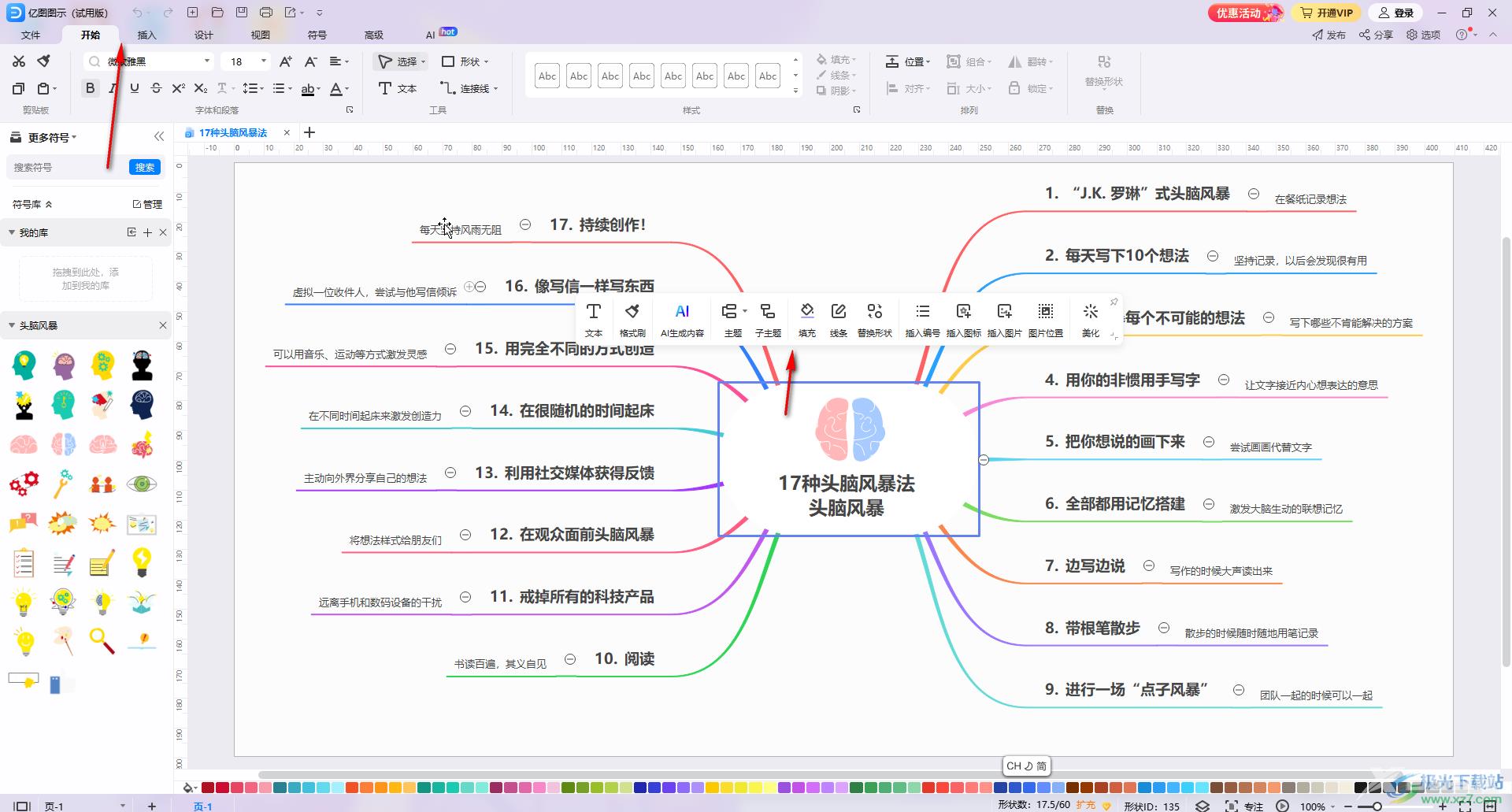Open the font name dropdown
Image resolution: width=1512 pixels, height=812 pixels.
pos(207,61)
